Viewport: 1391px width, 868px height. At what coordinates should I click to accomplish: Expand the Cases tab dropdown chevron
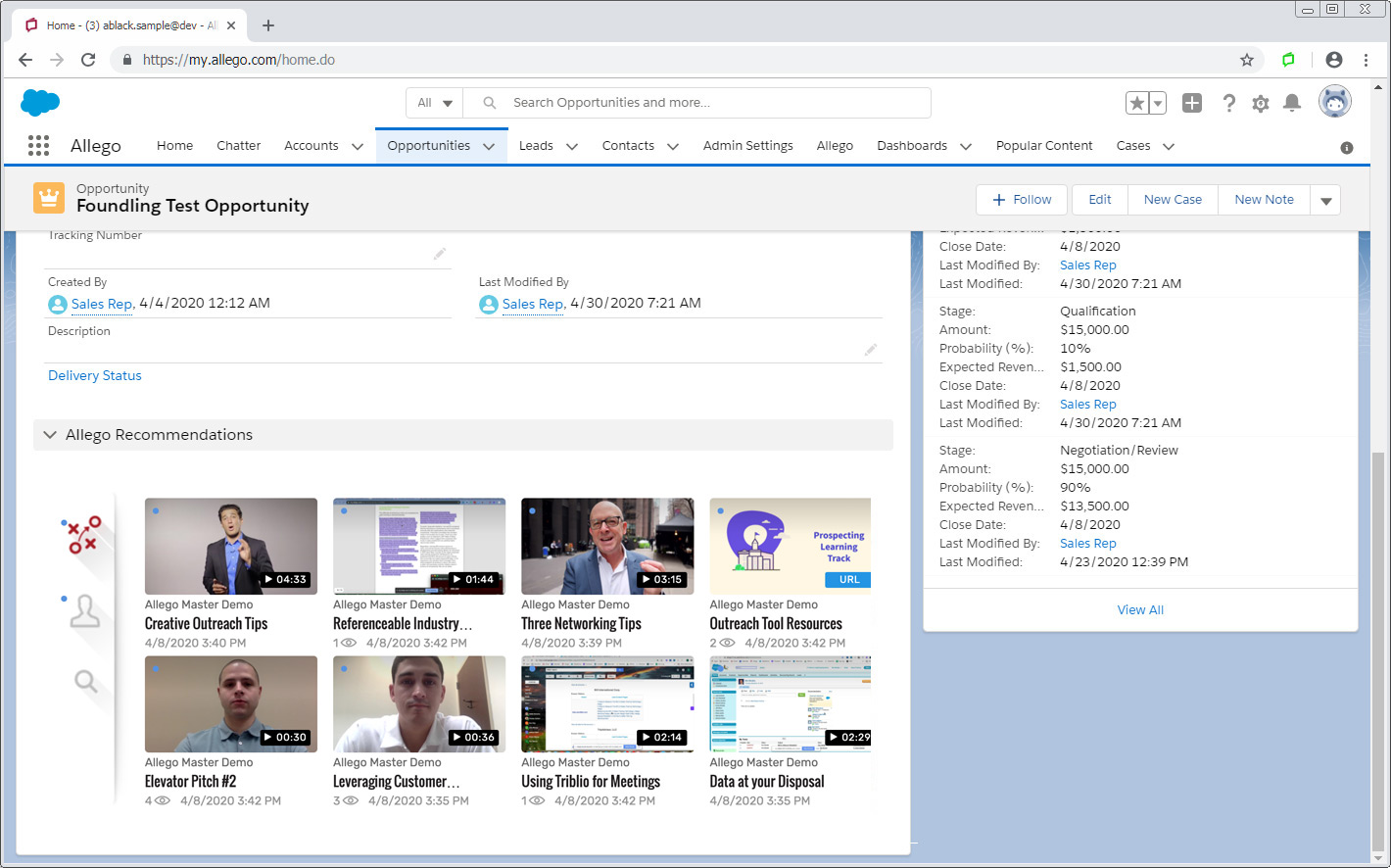(x=1169, y=145)
